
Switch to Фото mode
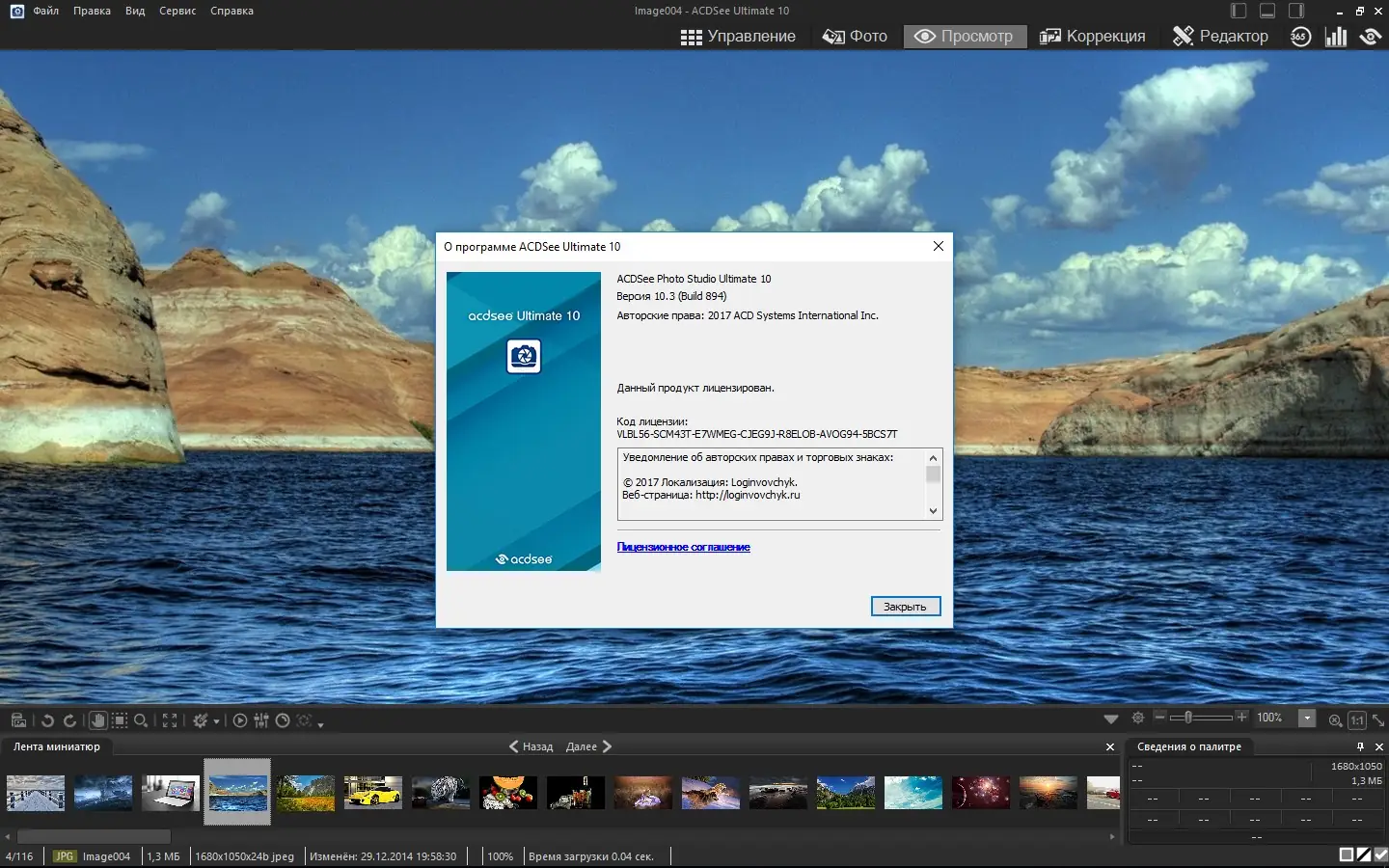click(x=855, y=37)
